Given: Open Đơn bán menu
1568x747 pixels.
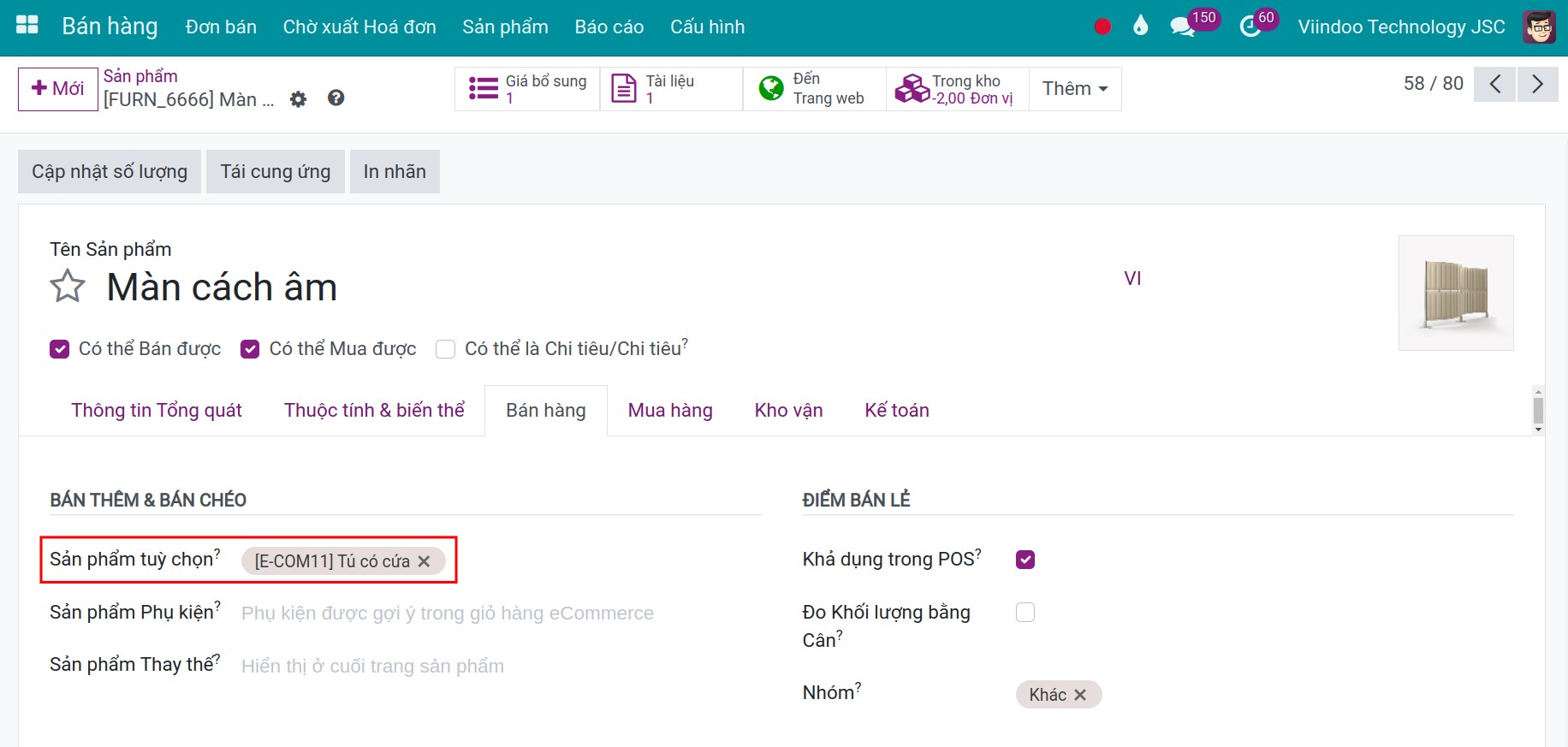Looking at the screenshot, I should (221, 27).
